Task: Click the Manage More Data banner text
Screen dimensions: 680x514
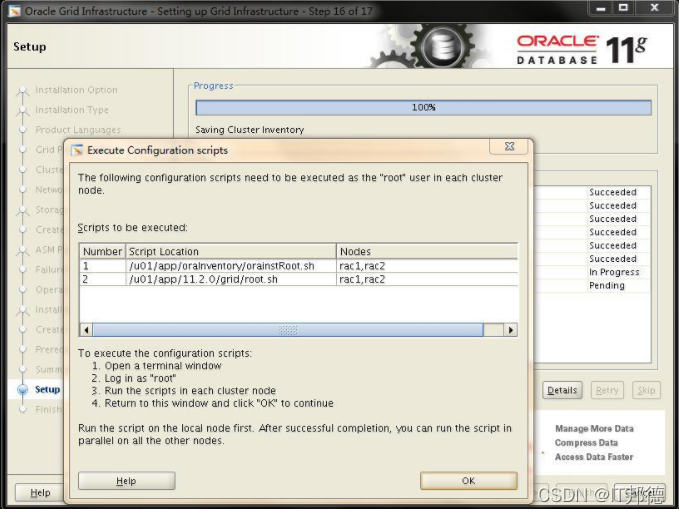Action: coord(594,429)
